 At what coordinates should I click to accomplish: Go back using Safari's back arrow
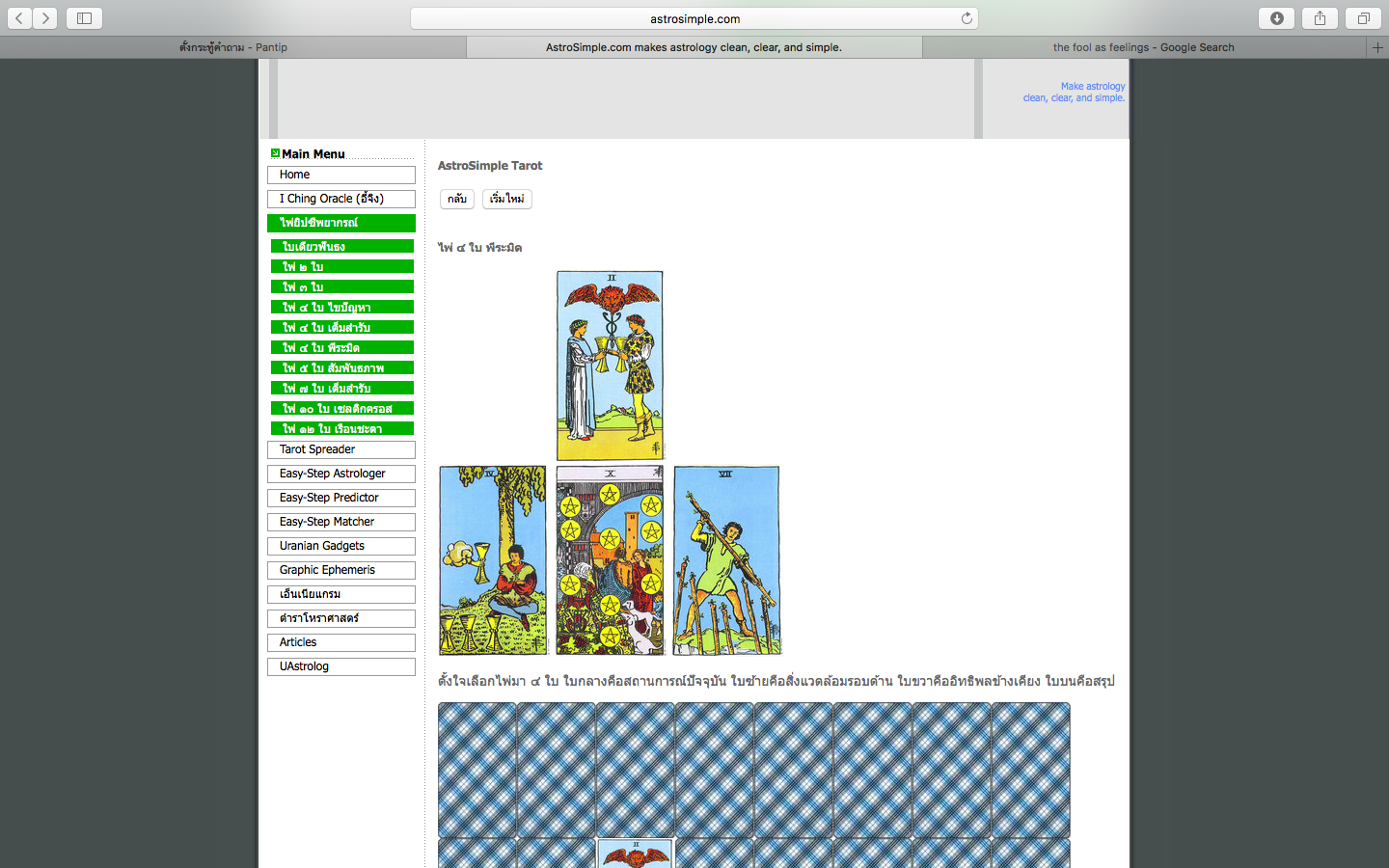pyautogui.click(x=19, y=18)
